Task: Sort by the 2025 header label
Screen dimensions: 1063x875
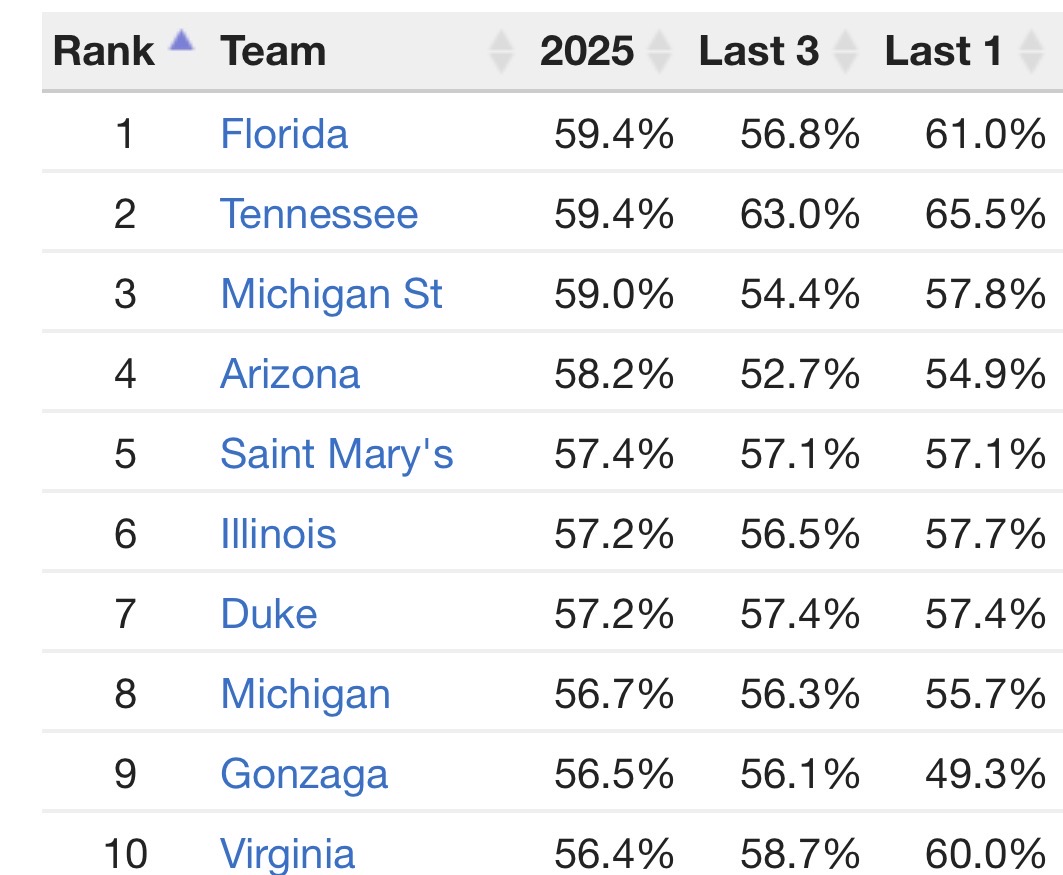Action: pos(587,52)
